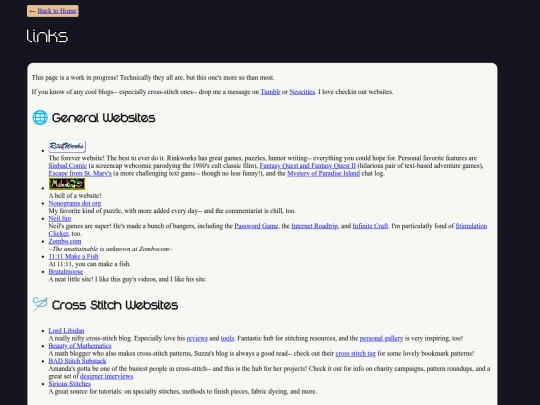This screenshot has width=540, height=405.
Task: Click 'This page is a work in progress!' paragraph
Action: [153, 77]
